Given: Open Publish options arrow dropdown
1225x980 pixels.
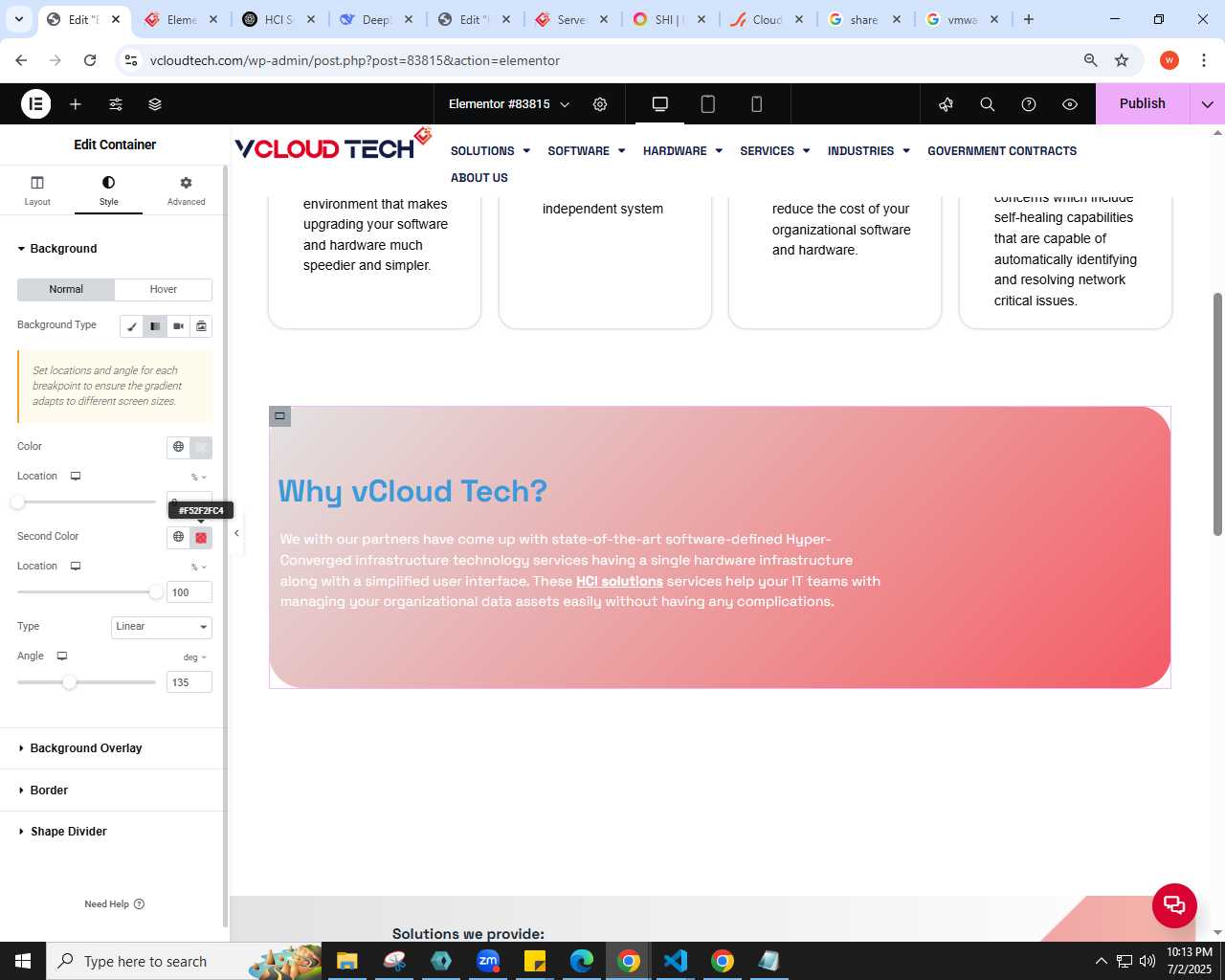Looking at the screenshot, I should pos(1208,104).
